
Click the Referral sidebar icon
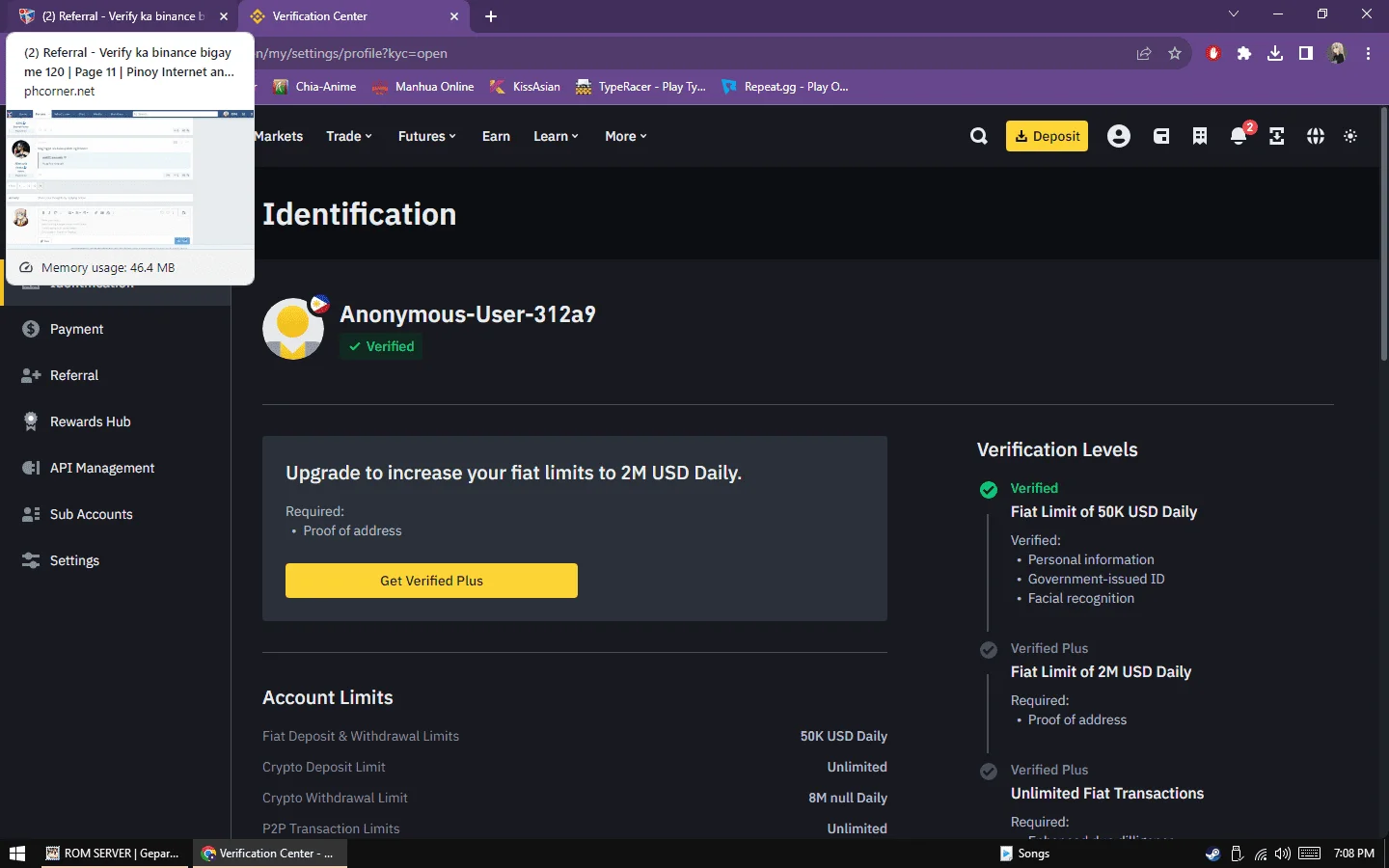click(x=31, y=375)
